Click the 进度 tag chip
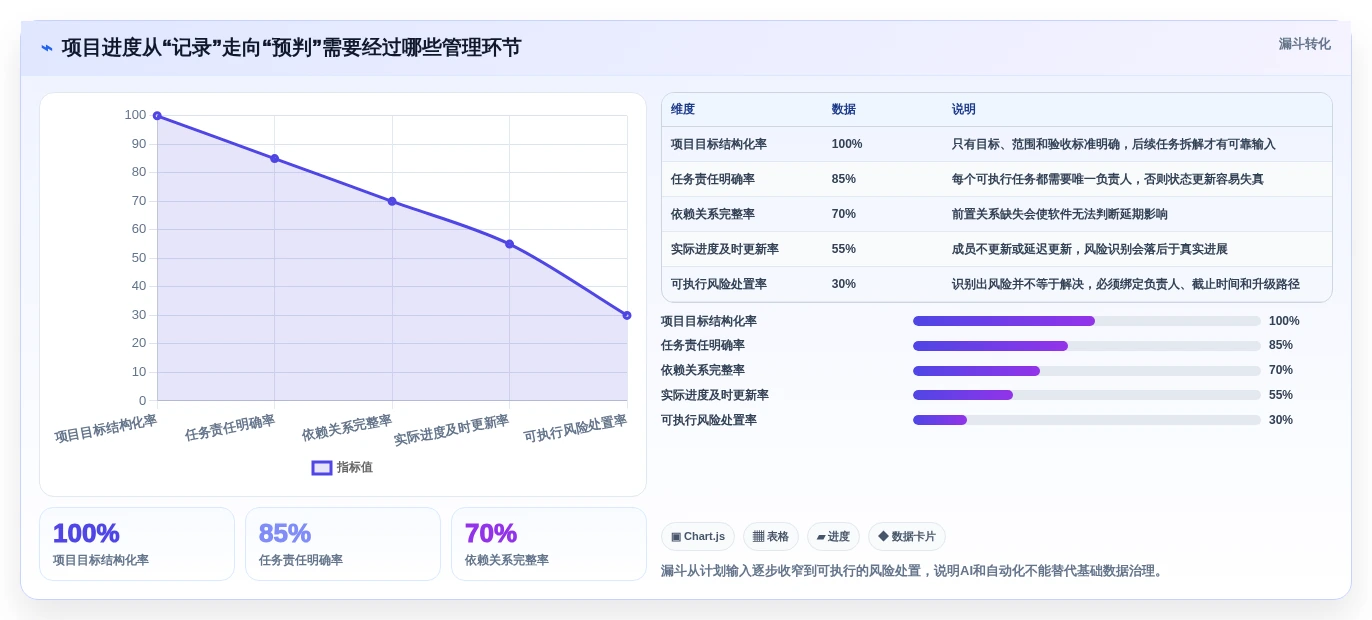 (833, 536)
